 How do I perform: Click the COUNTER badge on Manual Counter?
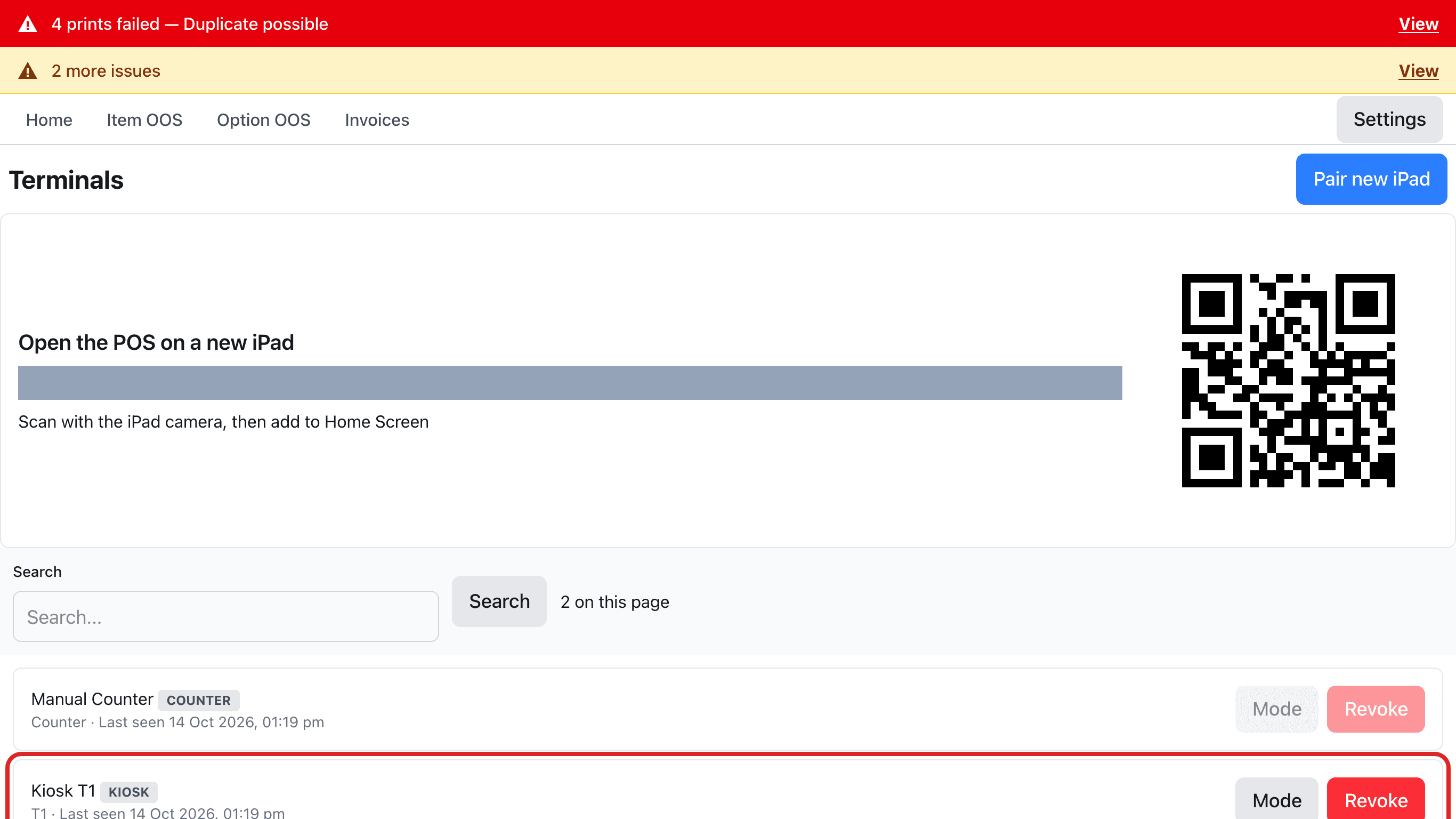click(198, 700)
